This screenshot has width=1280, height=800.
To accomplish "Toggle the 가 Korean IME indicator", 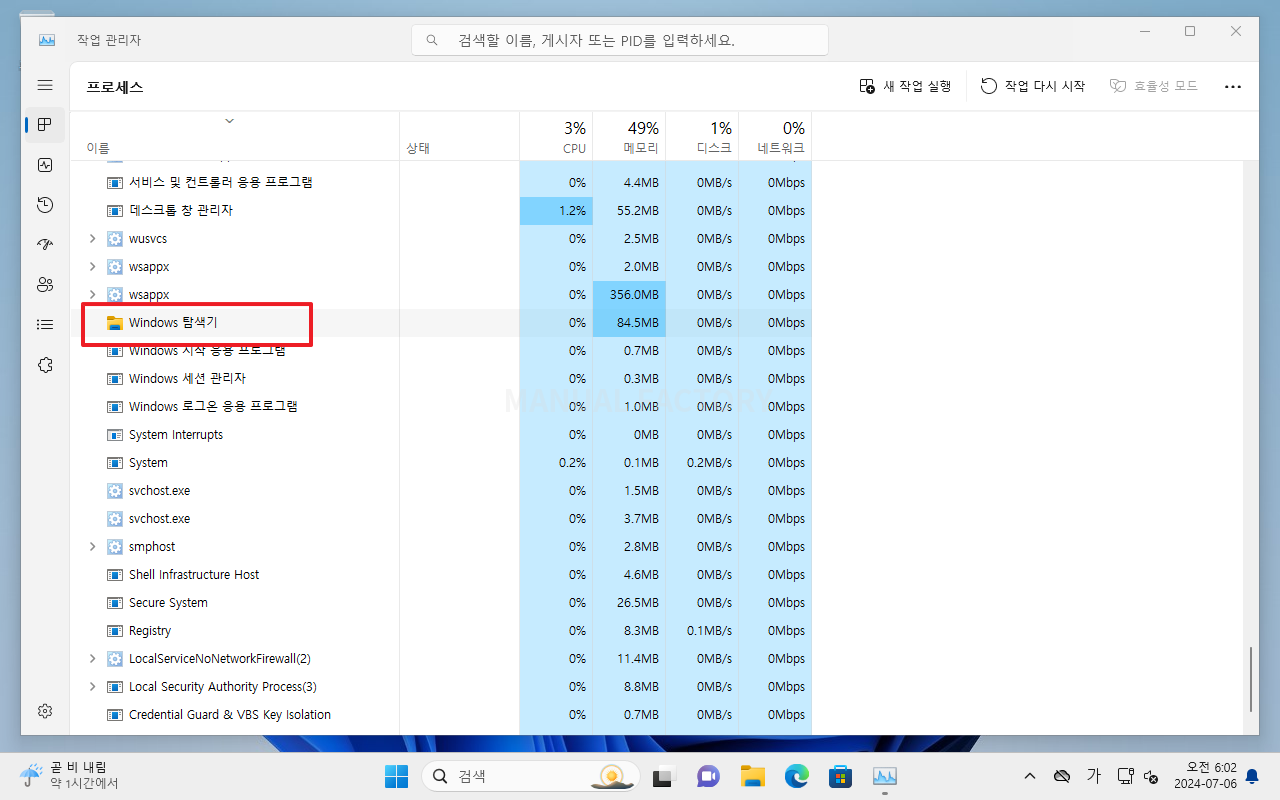I will point(1093,776).
